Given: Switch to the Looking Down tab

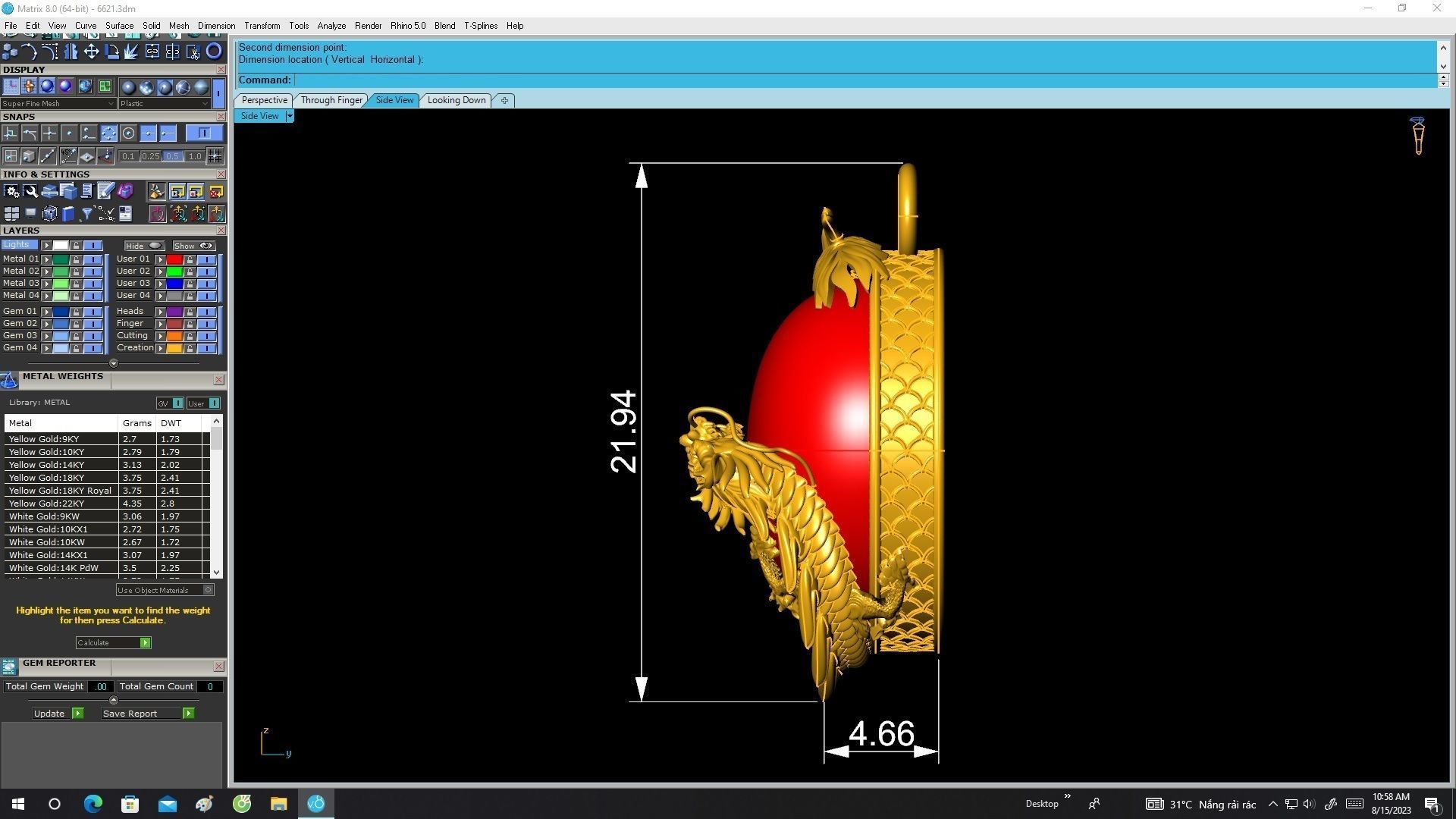Looking at the screenshot, I should click(456, 100).
